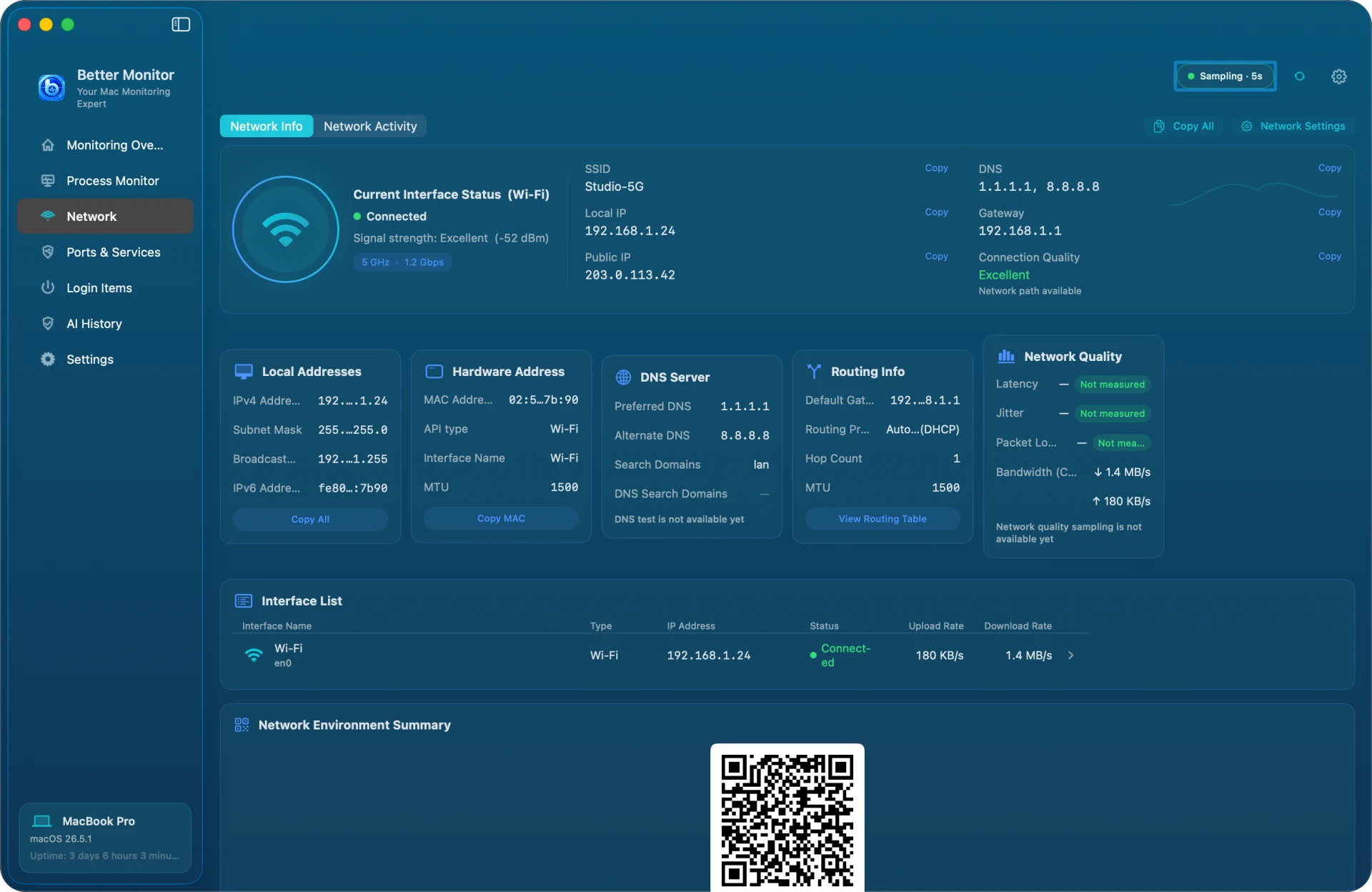Click the Local Addresses monitor icon
Screen dimensions: 1372x892
coord(244,372)
